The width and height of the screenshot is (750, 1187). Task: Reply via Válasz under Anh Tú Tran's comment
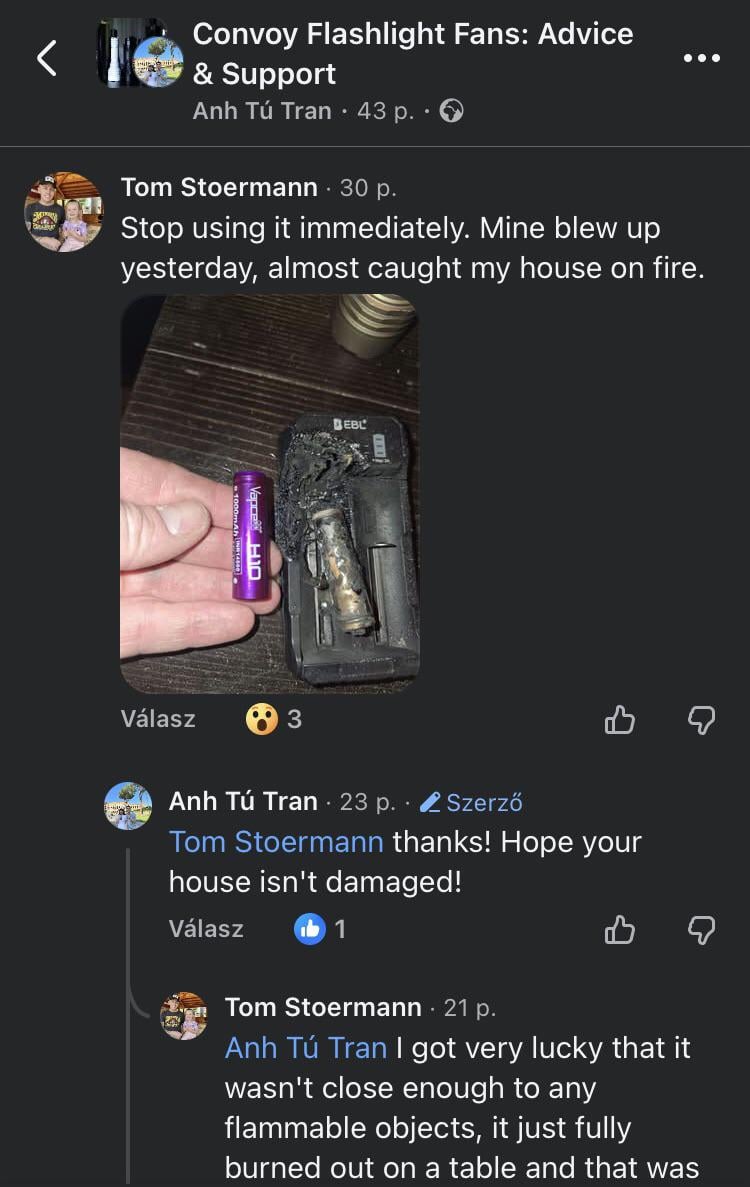[206, 929]
